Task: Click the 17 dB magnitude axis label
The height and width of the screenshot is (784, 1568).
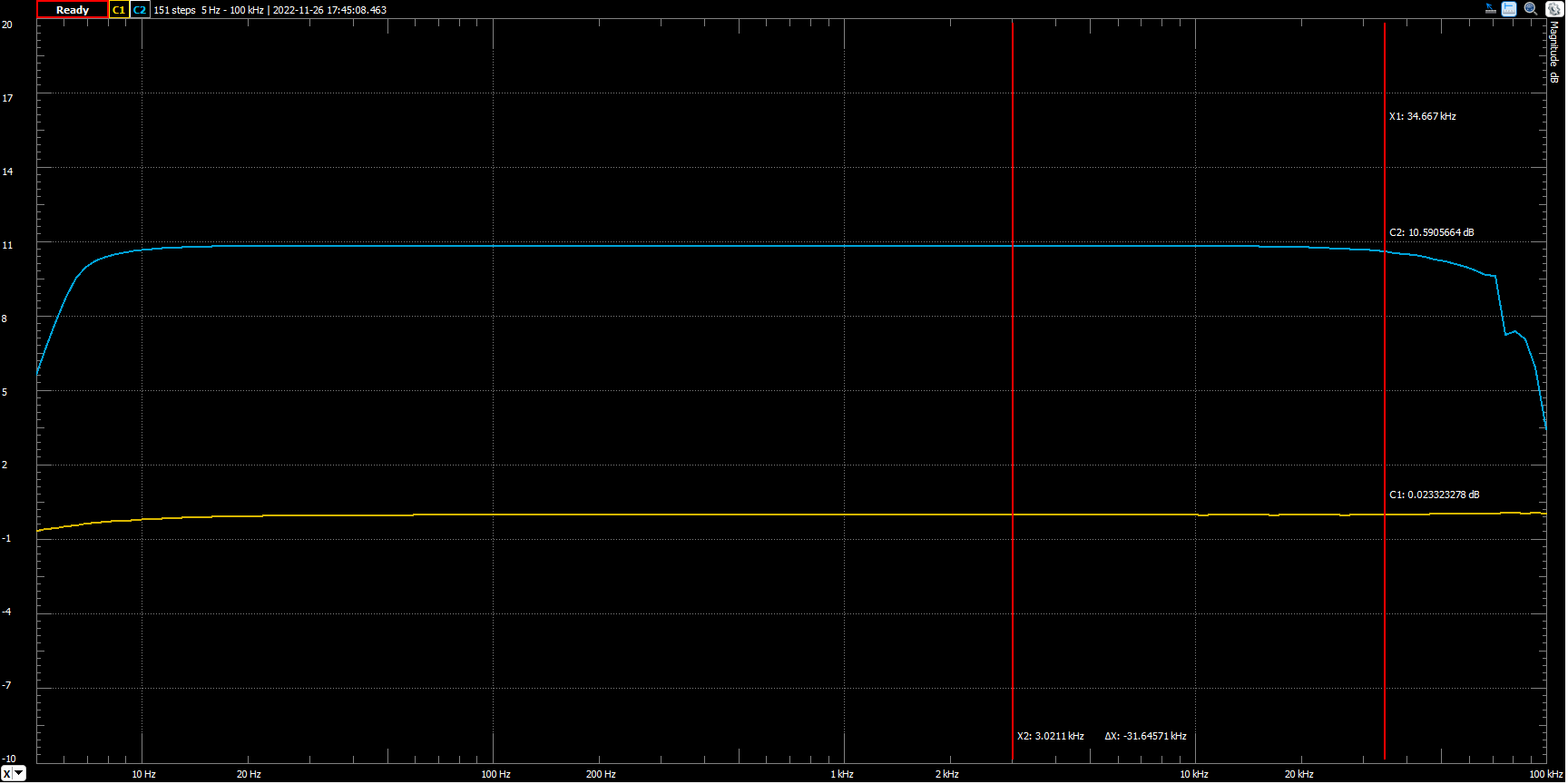Action: [7, 98]
